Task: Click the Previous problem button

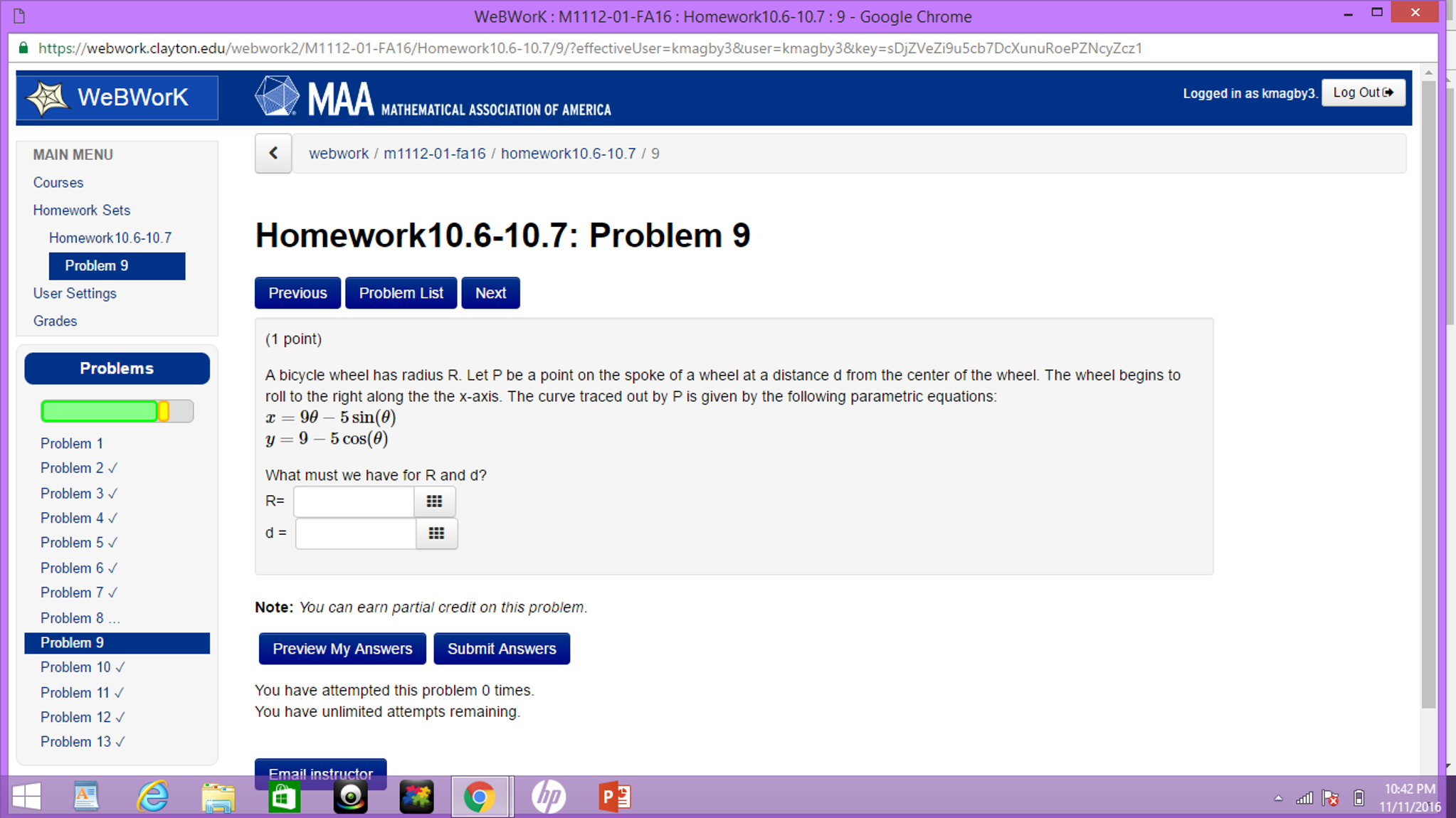Action: click(x=298, y=293)
